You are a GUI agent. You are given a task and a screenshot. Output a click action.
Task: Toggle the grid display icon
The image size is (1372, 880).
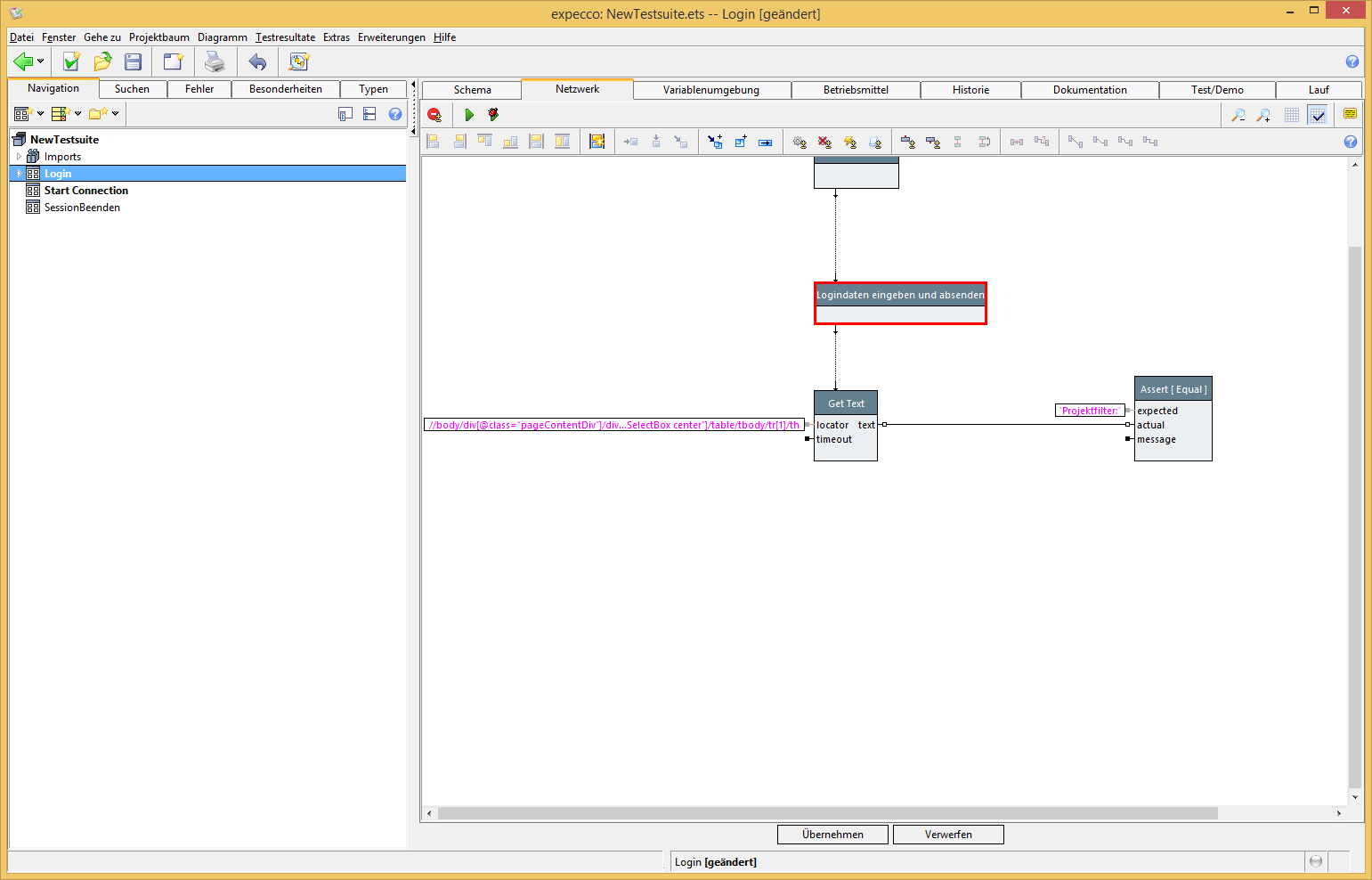(x=1292, y=115)
